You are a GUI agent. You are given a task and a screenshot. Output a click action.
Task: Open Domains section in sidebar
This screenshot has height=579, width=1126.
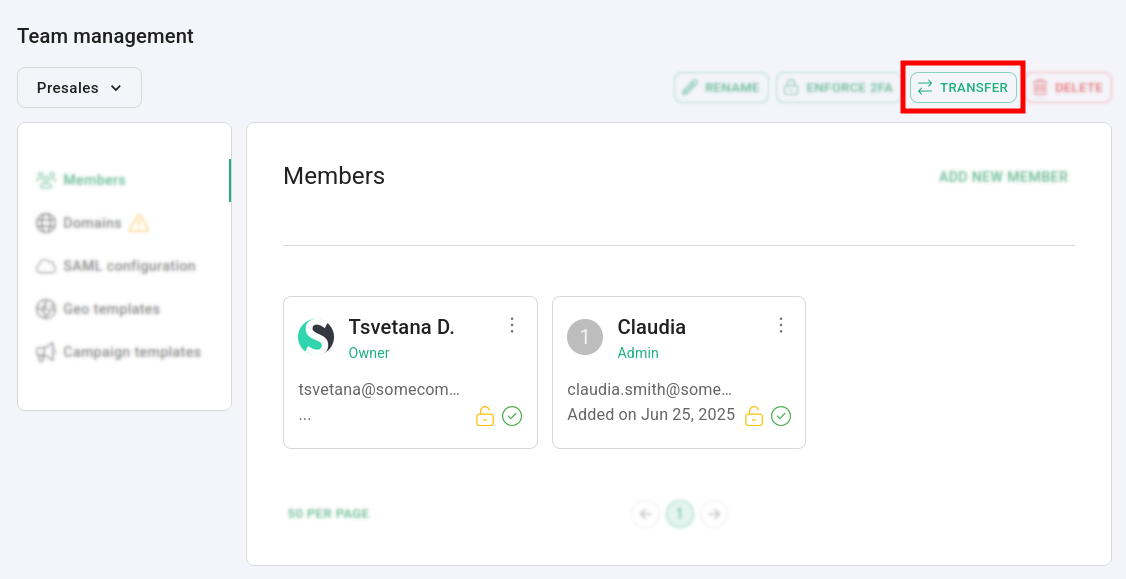[x=92, y=223]
